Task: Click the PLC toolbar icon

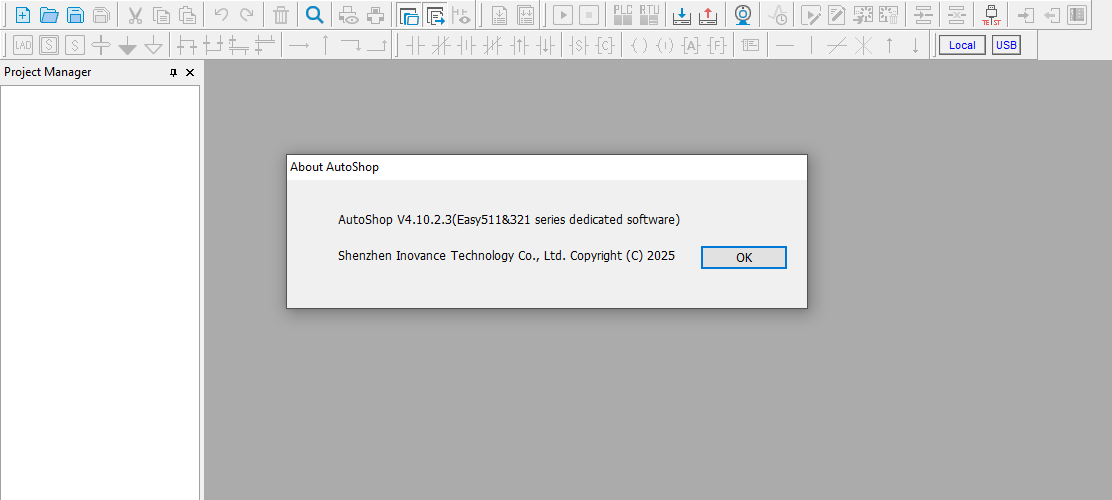Action: click(x=623, y=15)
